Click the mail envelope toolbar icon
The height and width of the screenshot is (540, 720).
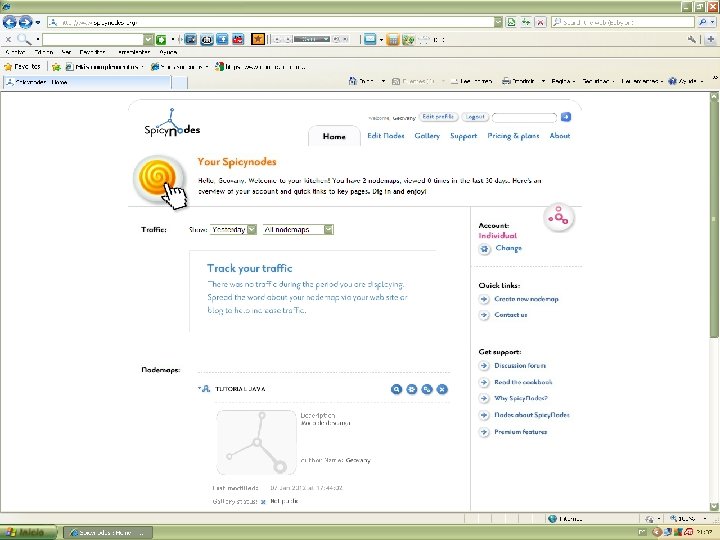[370, 39]
